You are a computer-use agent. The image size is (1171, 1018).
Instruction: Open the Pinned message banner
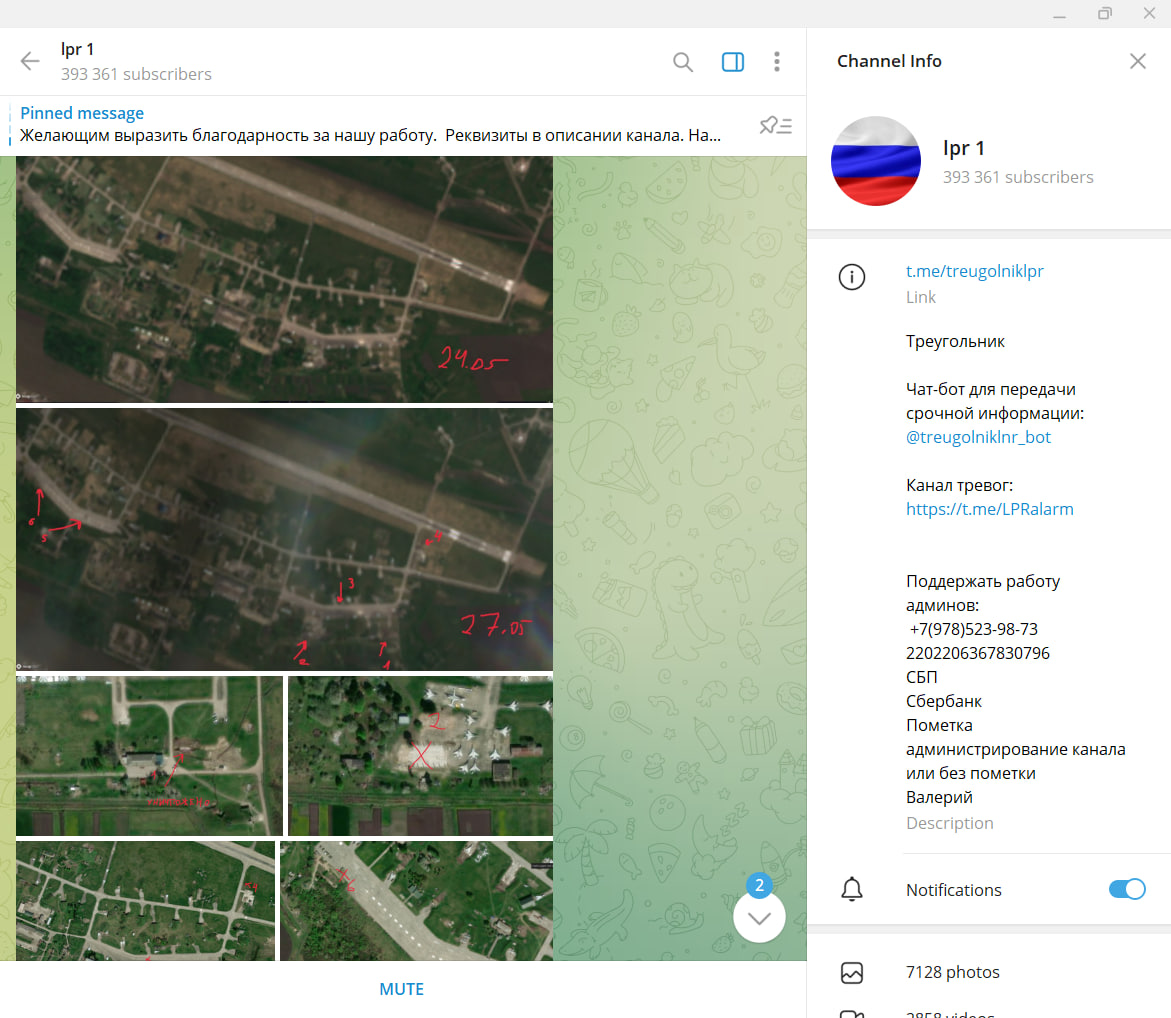[x=370, y=125]
